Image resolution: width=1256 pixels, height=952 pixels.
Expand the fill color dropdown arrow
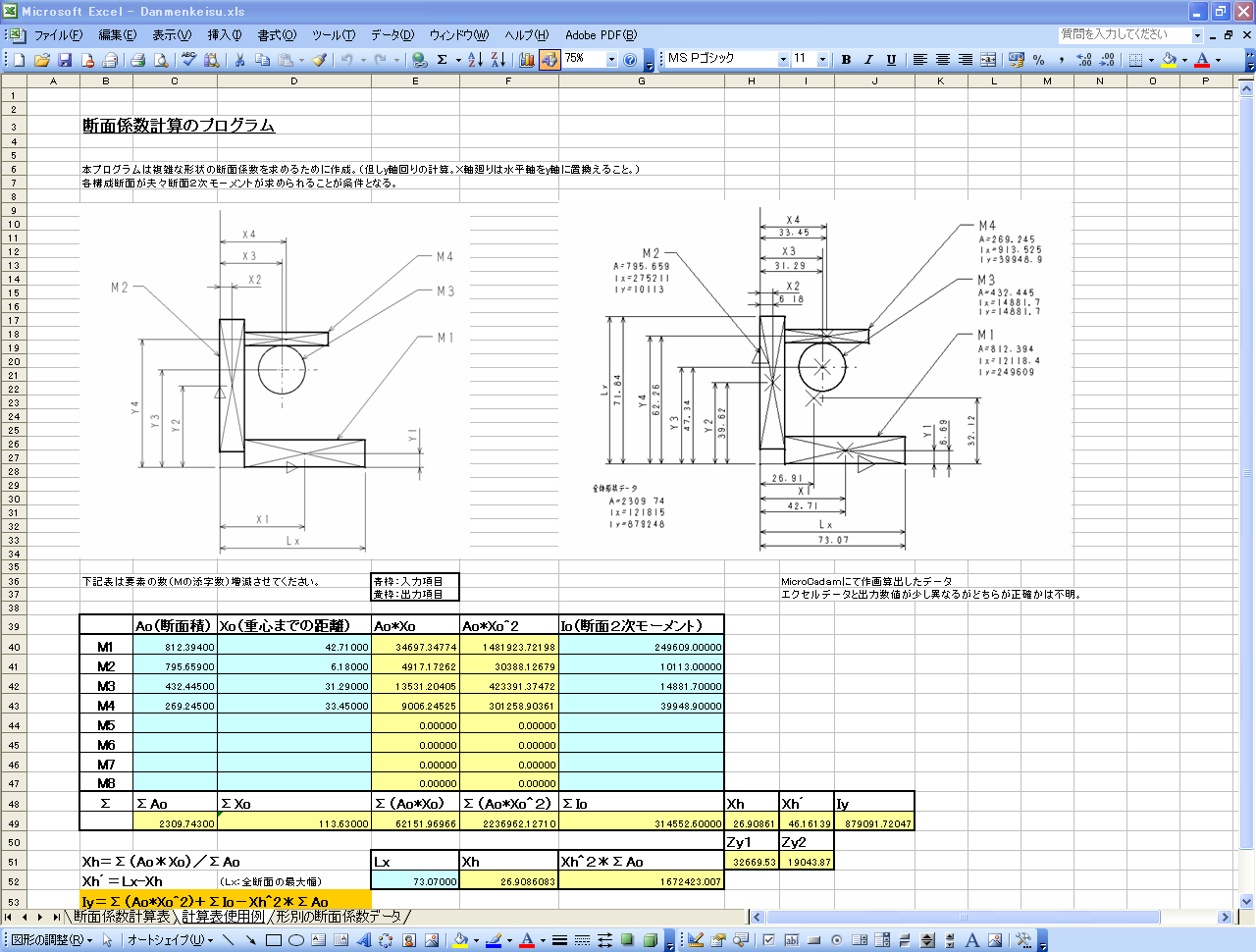point(1184,60)
